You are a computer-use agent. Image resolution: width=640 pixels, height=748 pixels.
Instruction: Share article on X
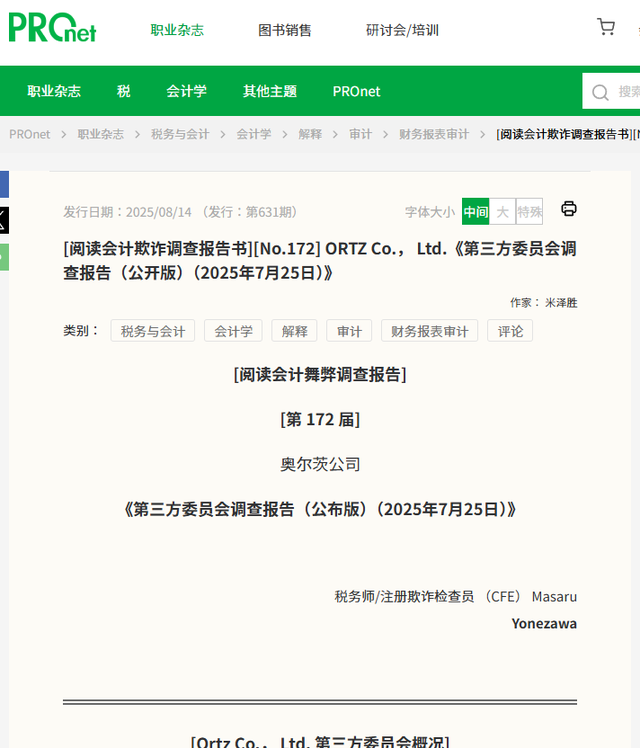3,220
